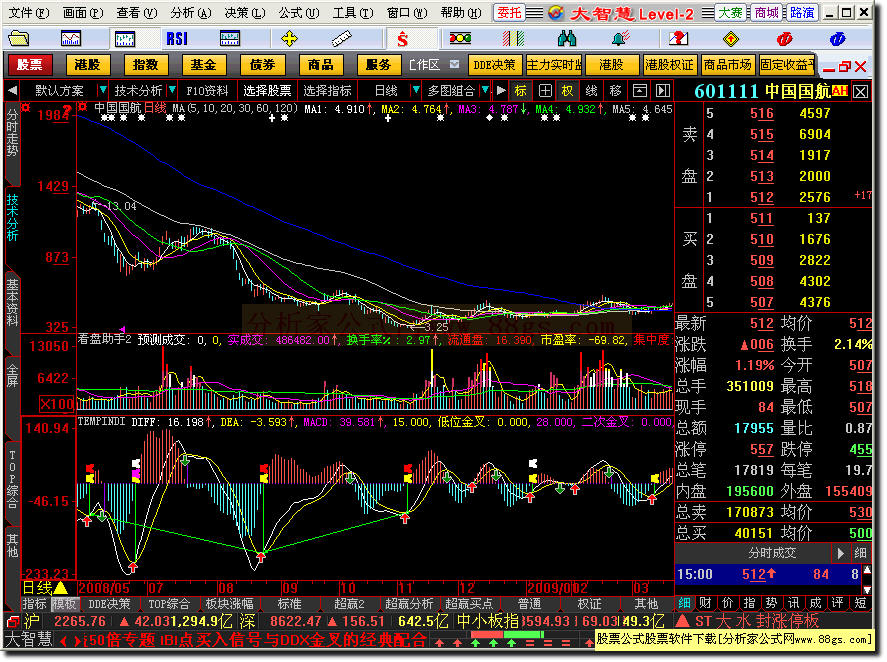Click the Shanghai index value 2265.76
The height and width of the screenshot is (662, 887).
coord(80,621)
